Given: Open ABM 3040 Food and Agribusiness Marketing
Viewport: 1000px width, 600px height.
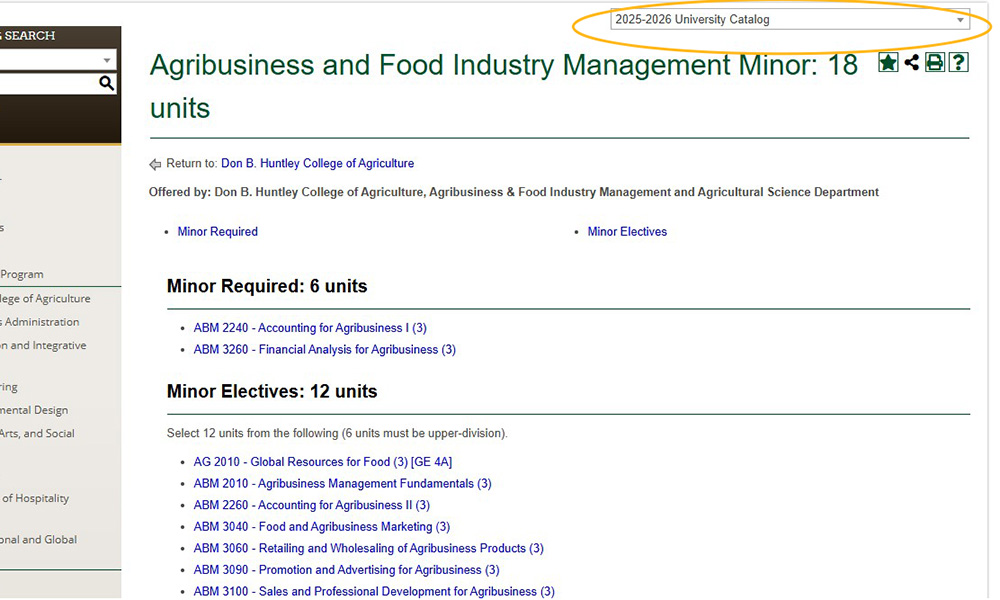Looking at the screenshot, I should pyautogui.click(x=321, y=526).
